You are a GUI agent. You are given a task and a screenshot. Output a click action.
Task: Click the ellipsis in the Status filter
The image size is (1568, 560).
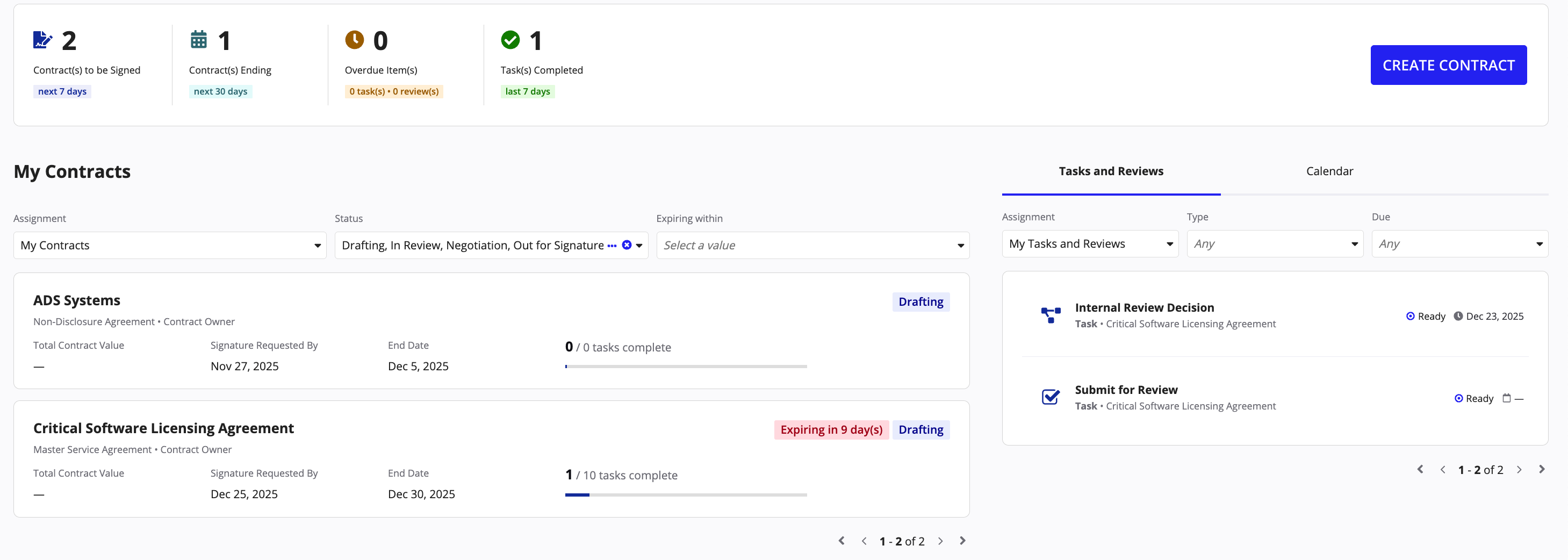pos(612,245)
